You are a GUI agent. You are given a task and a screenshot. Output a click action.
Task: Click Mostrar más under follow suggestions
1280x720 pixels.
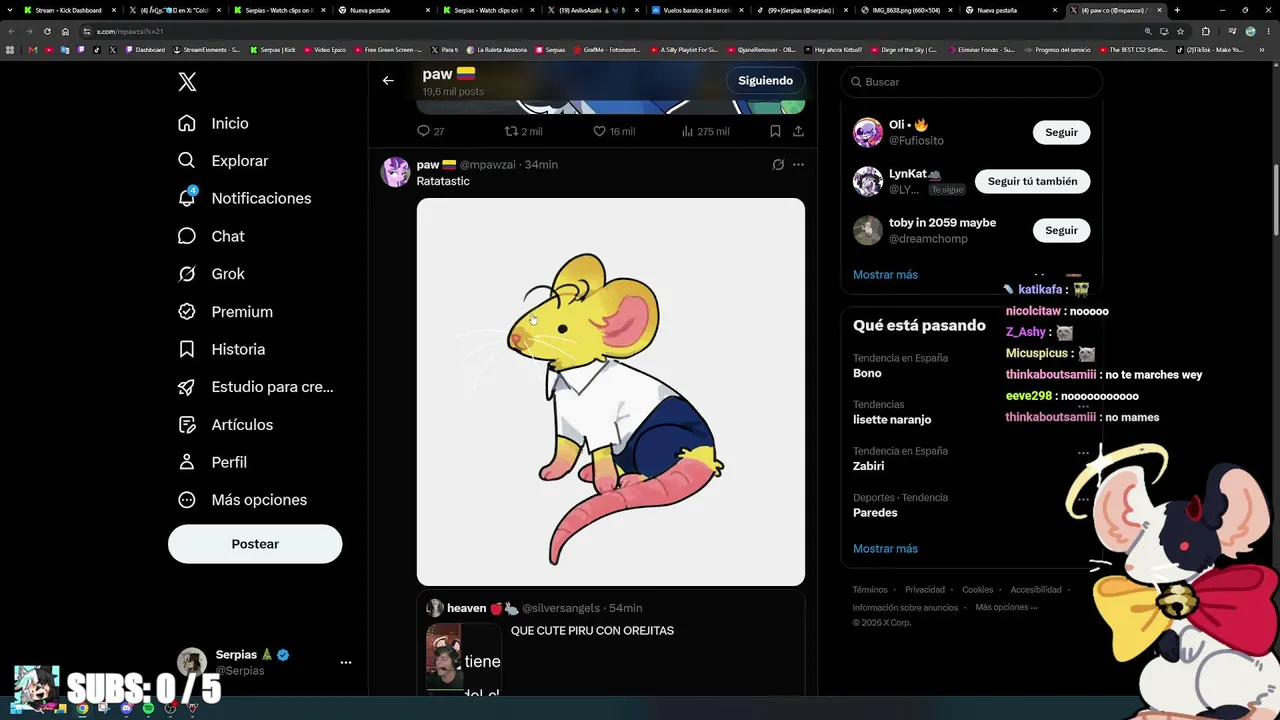pyautogui.click(x=885, y=275)
